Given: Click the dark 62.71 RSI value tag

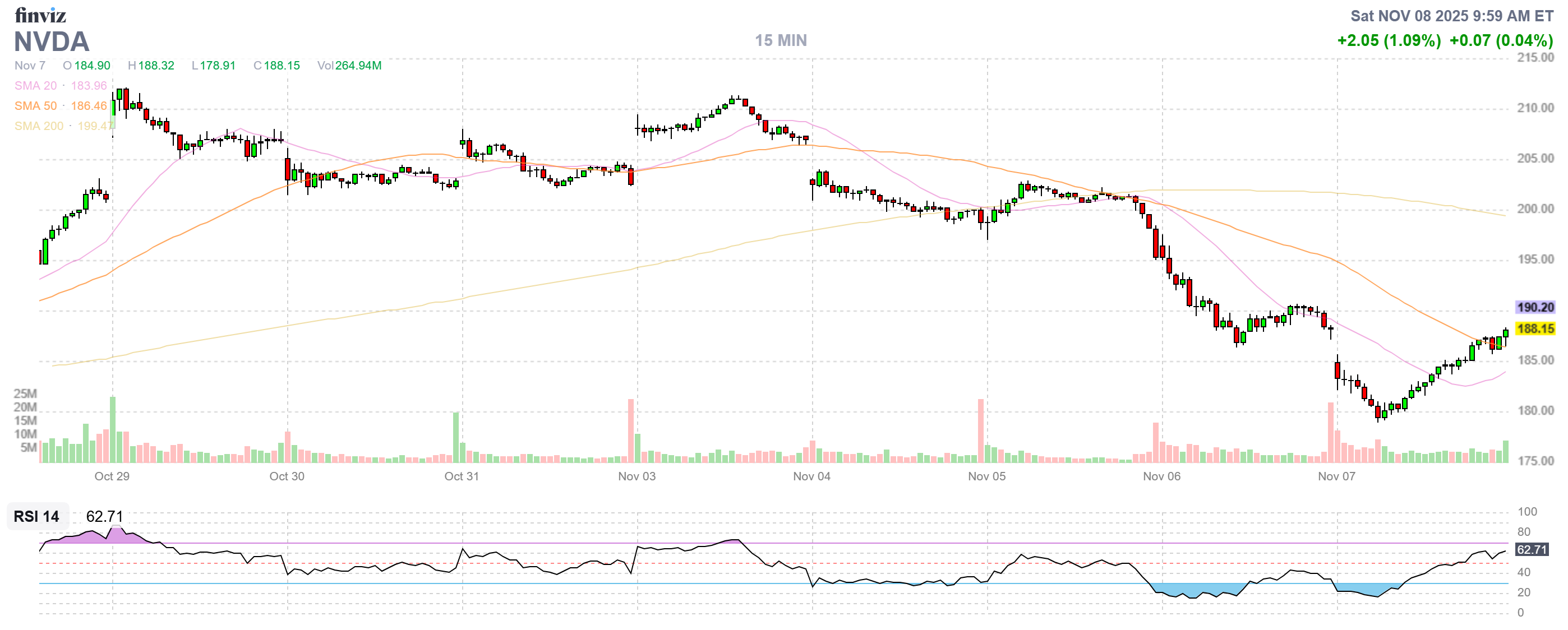Looking at the screenshot, I should point(1531,550).
